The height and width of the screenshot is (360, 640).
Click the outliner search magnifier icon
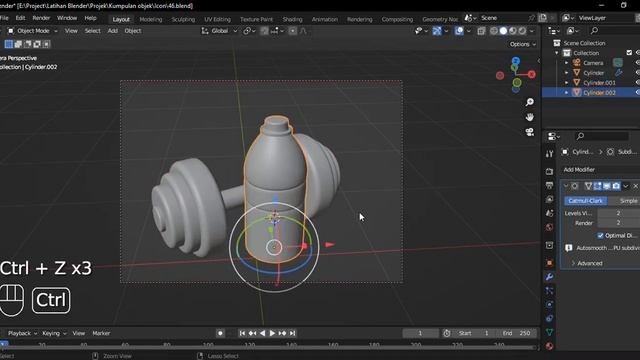(594, 31)
